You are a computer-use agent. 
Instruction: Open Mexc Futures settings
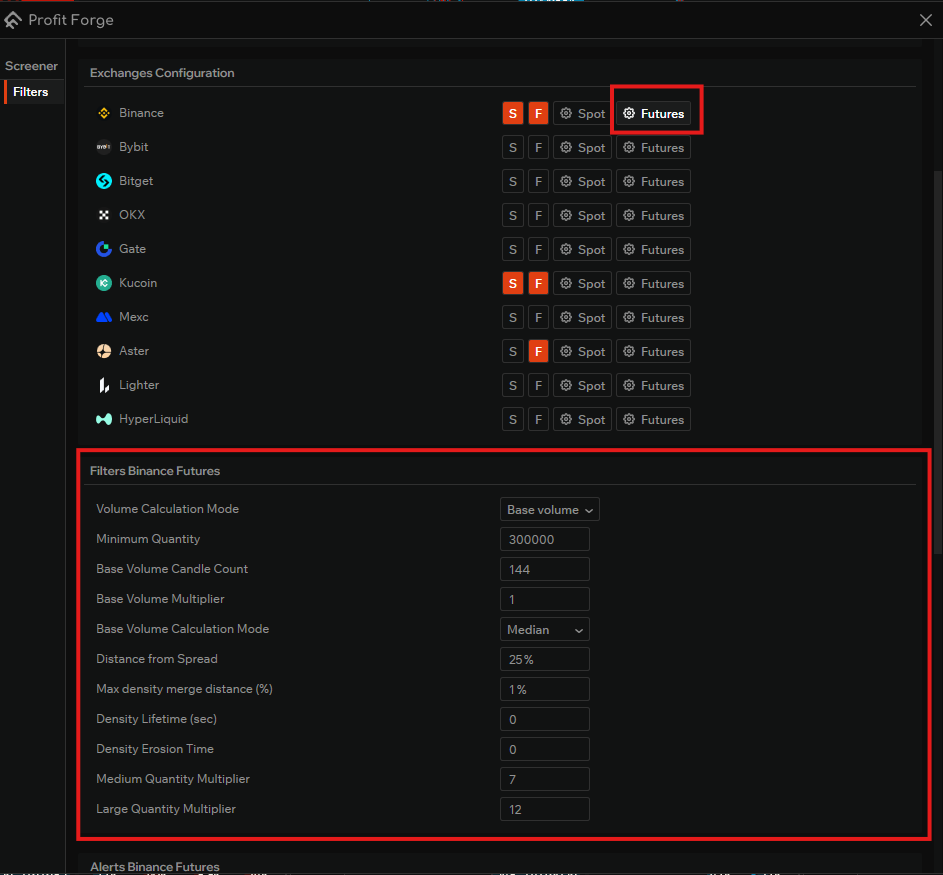(x=653, y=318)
